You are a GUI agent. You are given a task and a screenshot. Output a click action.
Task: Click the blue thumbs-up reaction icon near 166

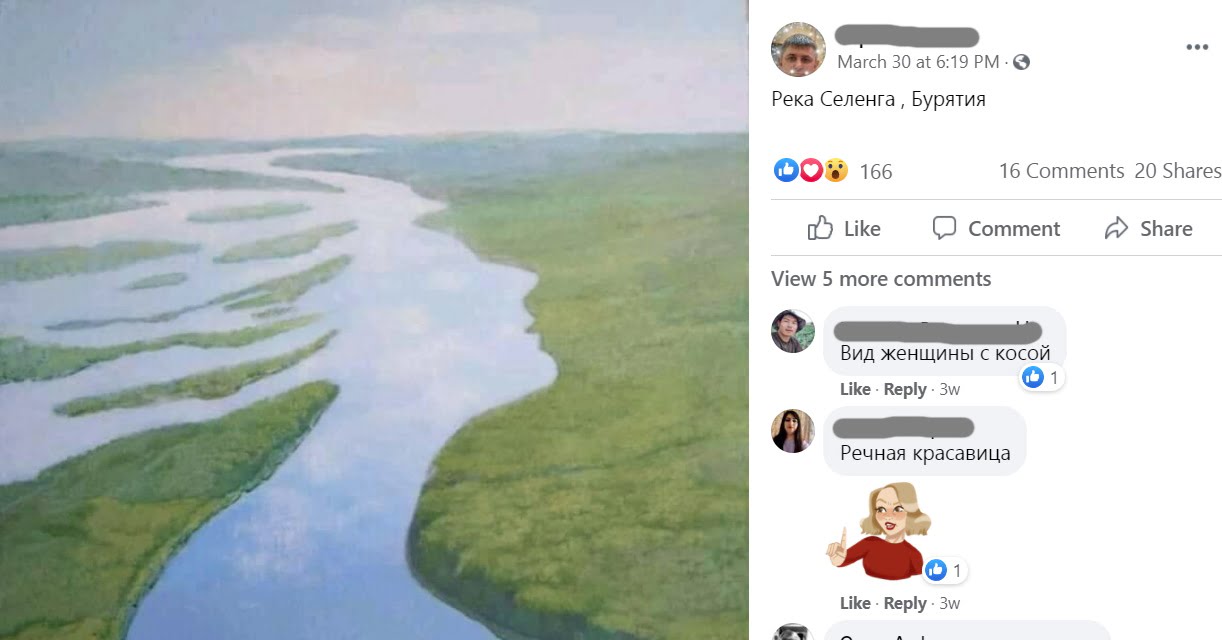click(786, 170)
